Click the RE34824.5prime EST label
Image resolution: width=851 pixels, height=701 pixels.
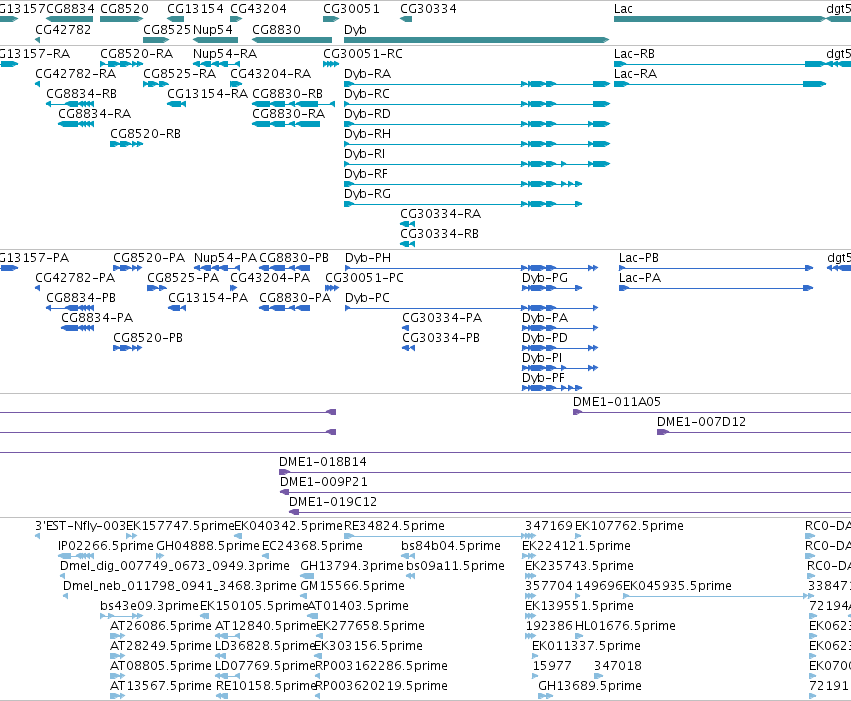[x=395, y=526]
